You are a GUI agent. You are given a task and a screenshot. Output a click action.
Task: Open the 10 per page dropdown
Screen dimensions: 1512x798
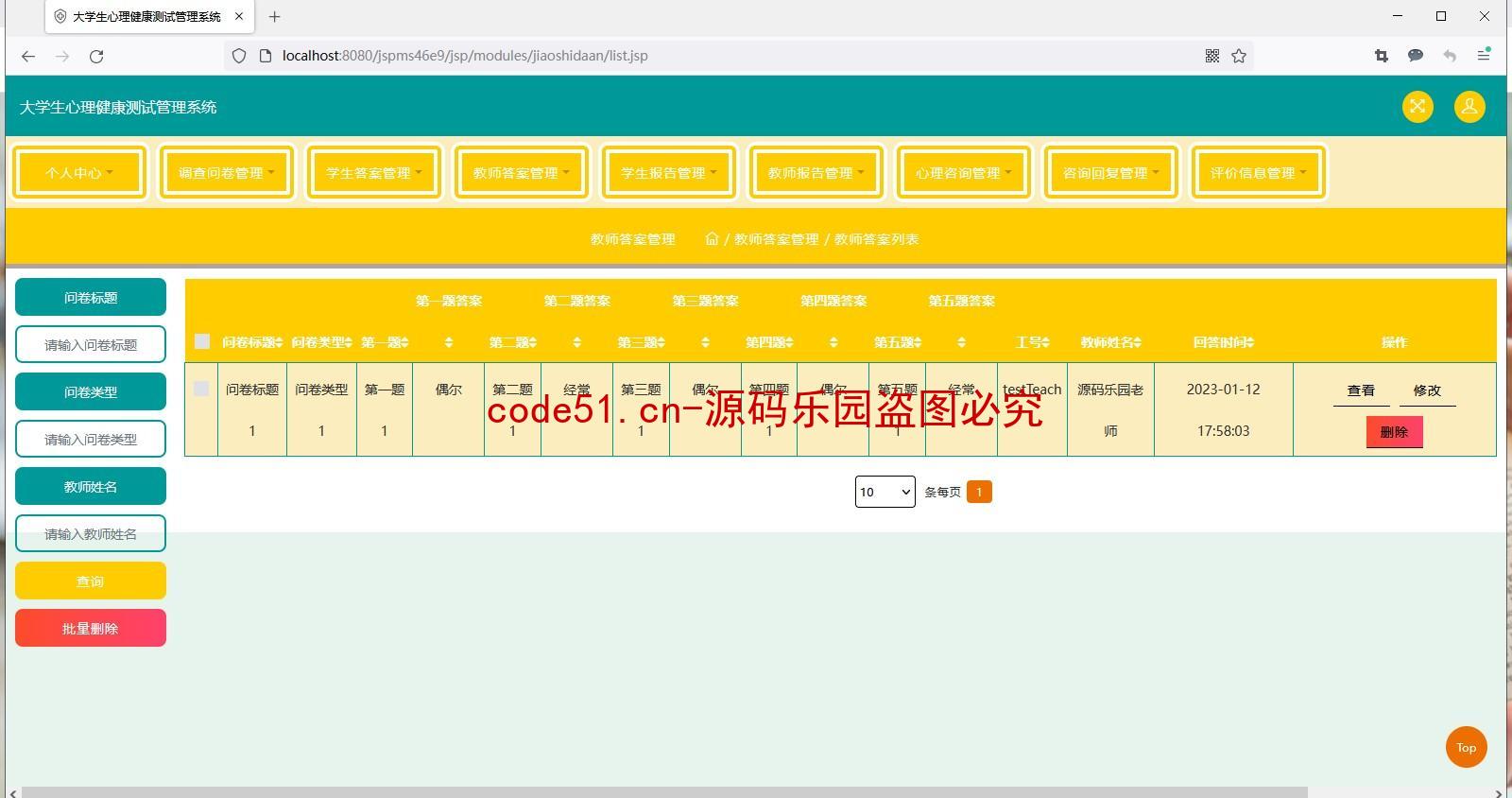885,492
